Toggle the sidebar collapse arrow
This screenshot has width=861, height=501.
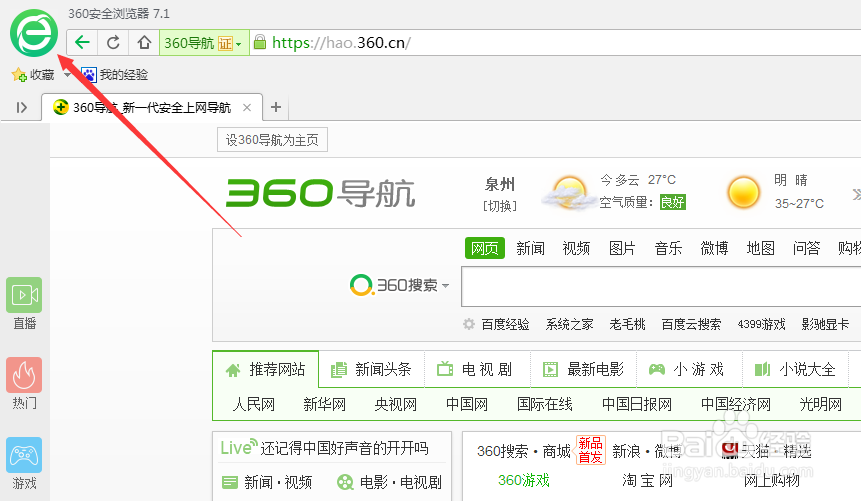tap(21, 107)
